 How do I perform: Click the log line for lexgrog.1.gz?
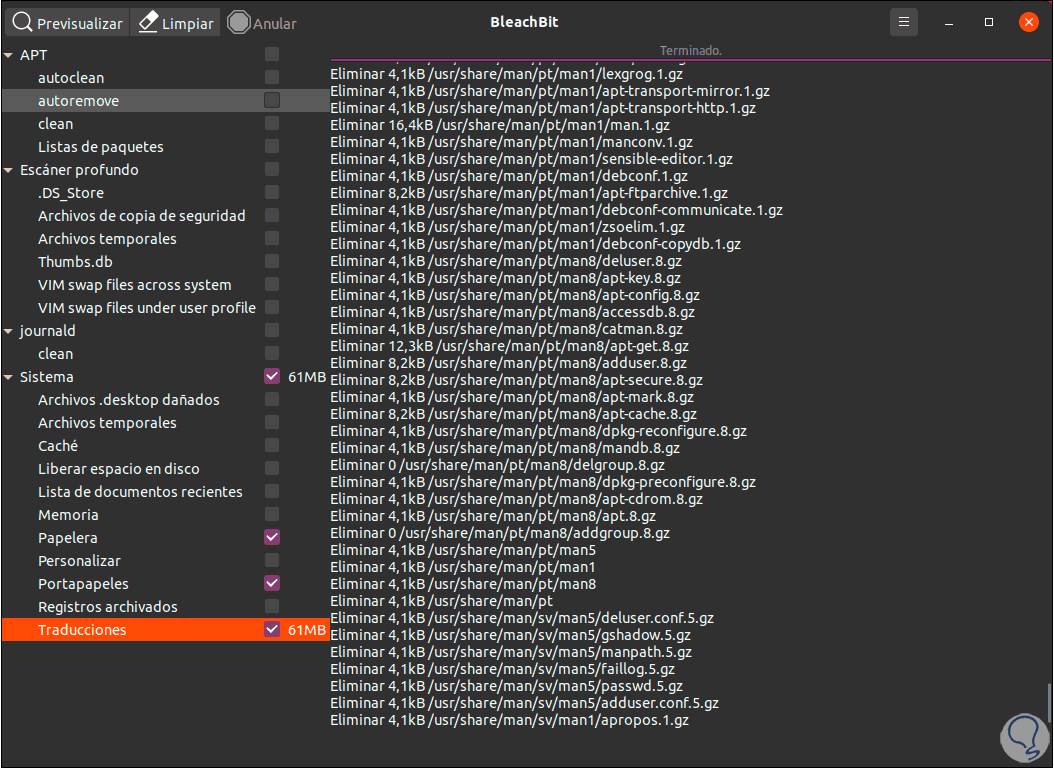(x=506, y=74)
